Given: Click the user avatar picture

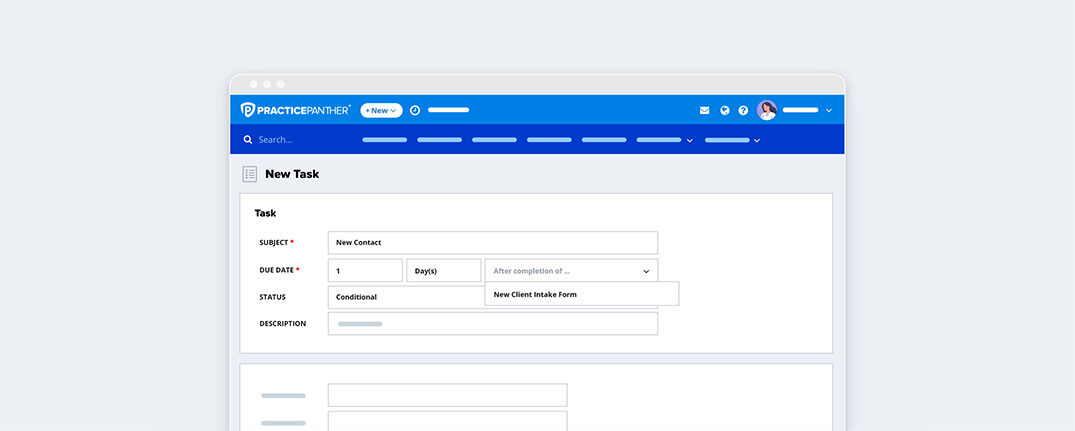Looking at the screenshot, I should click(767, 110).
